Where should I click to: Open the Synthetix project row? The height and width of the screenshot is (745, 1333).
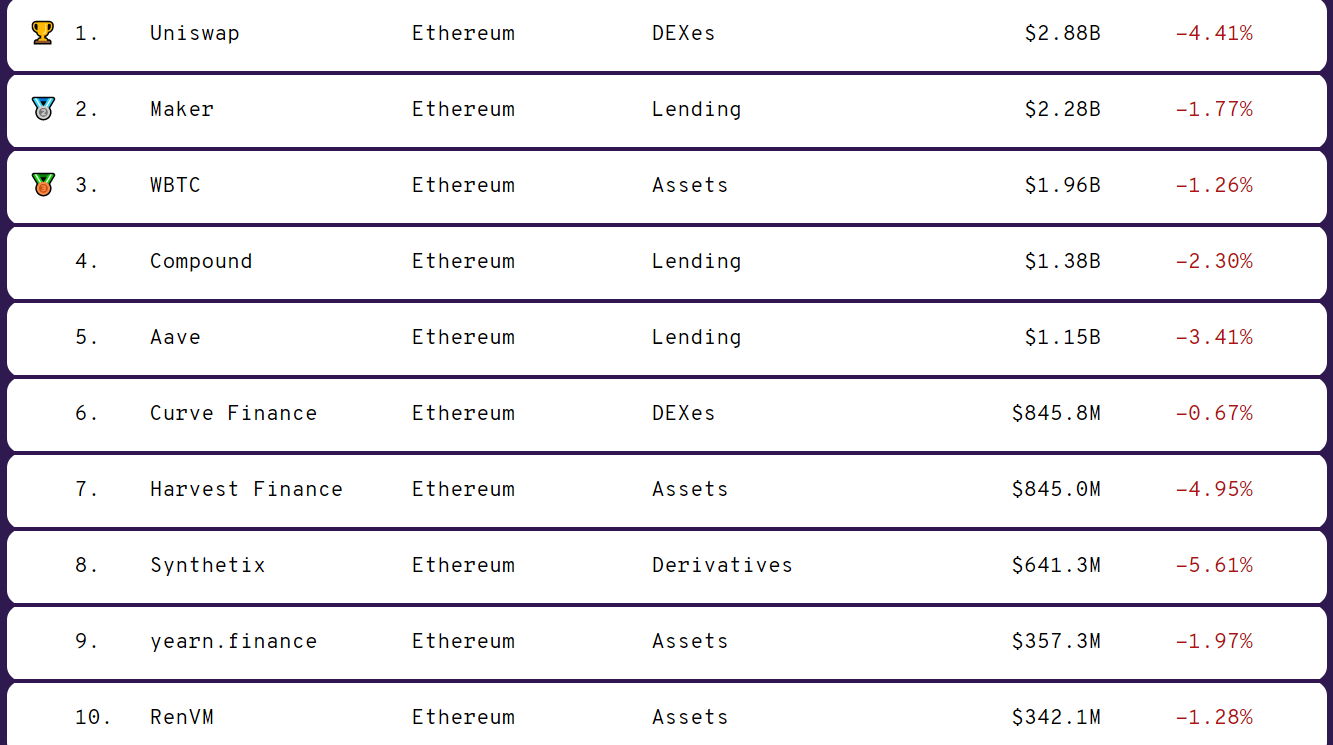207,565
